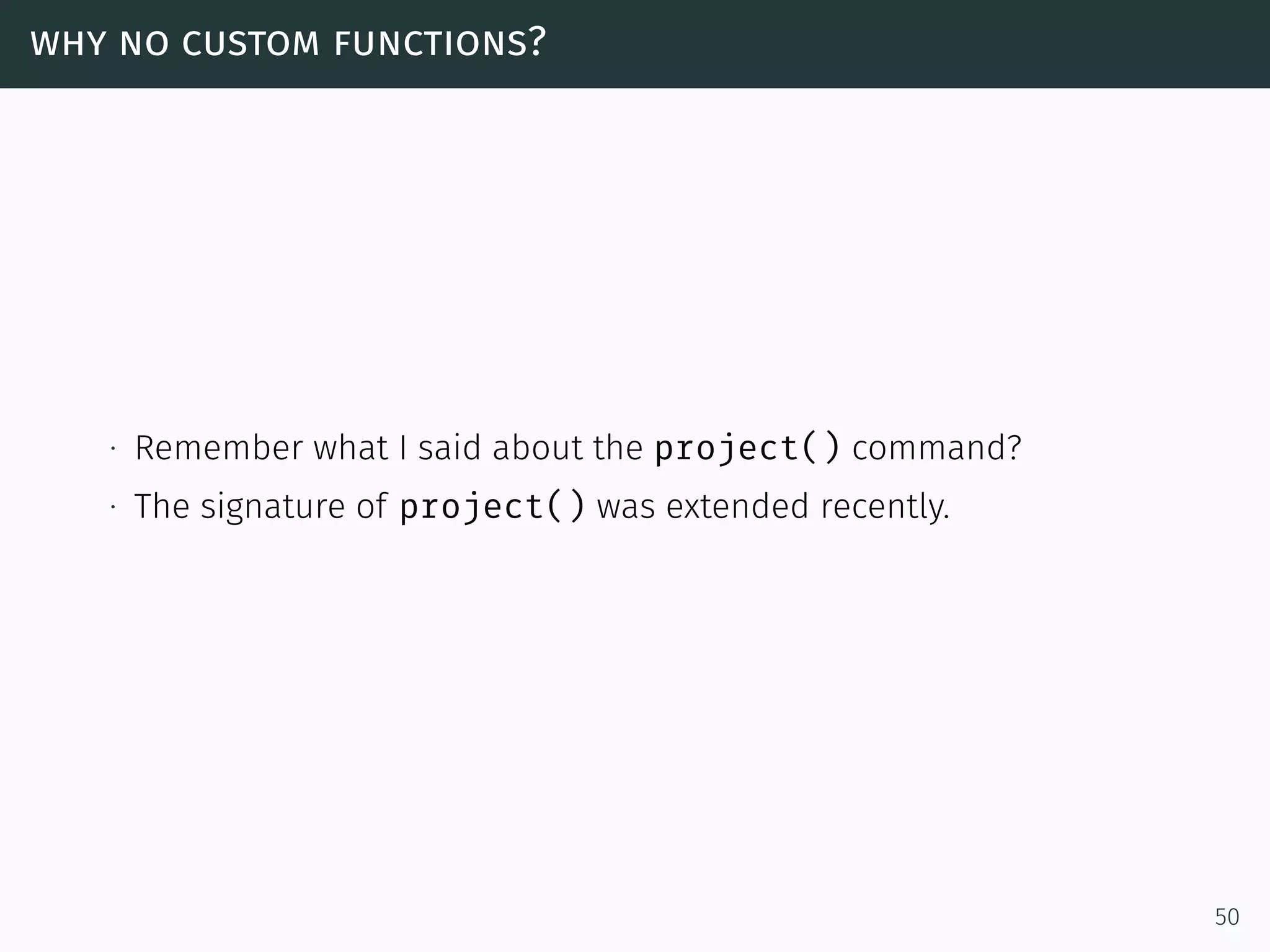Click the word "FUNCTIONS?" in the header
This screenshot has width=1270, height=952.
pyautogui.click(x=440, y=43)
